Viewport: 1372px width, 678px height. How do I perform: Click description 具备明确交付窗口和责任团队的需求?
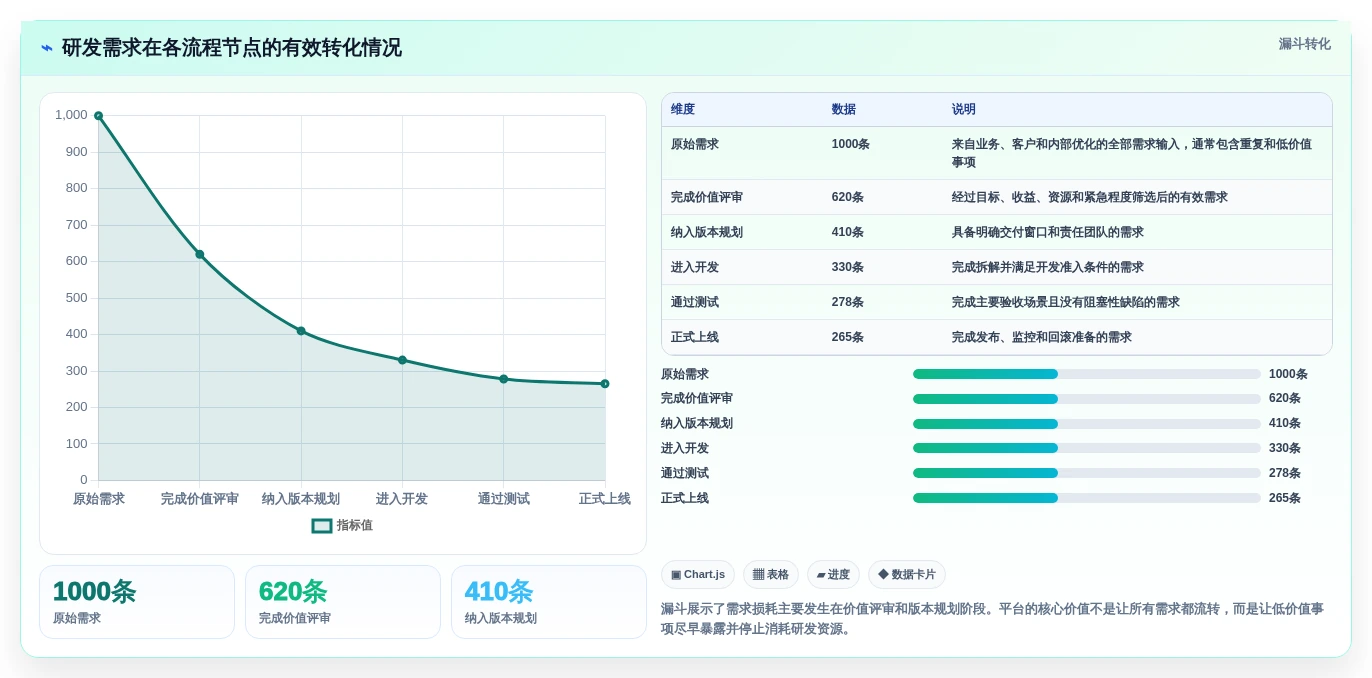point(1048,233)
